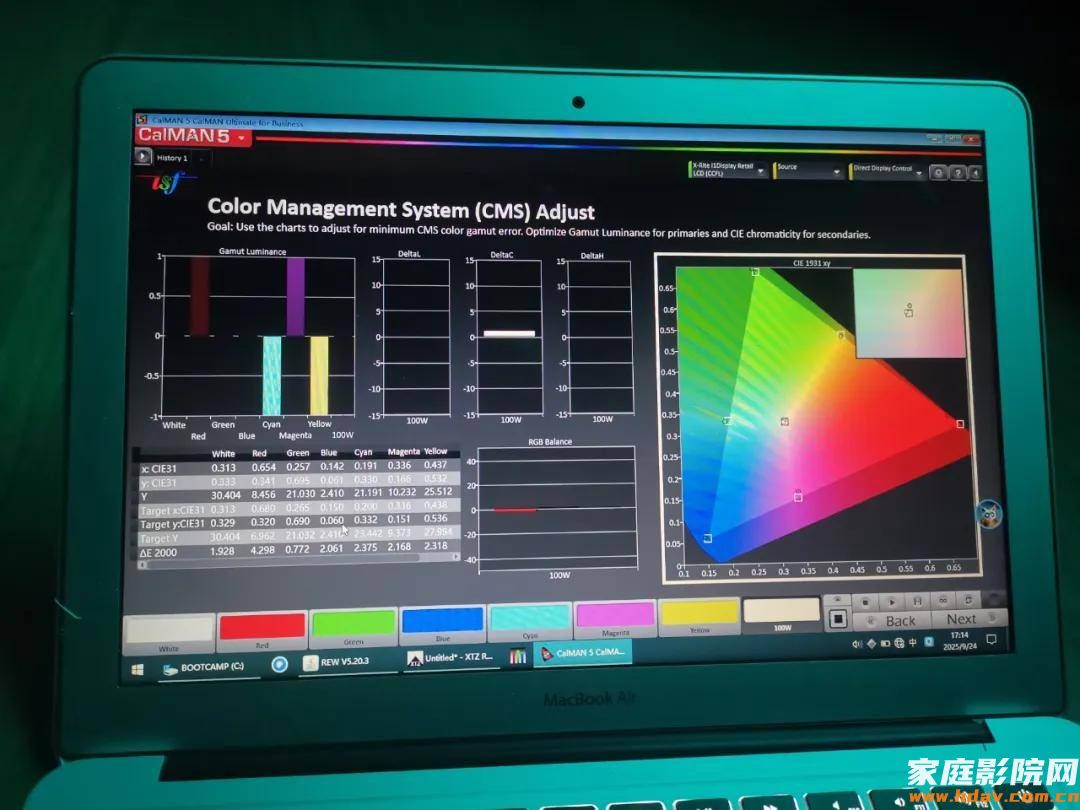This screenshot has width=1080, height=810.
Task: Click the battery tray icon
Action: [x=886, y=643]
